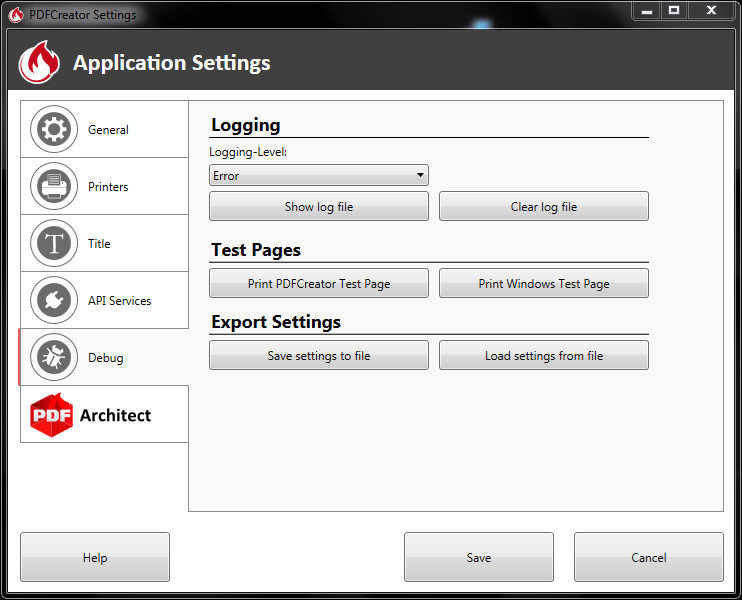This screenshot has width=742, height=600.
Task: Click the 'Export Settings' section heading
Action: [276, 322]
